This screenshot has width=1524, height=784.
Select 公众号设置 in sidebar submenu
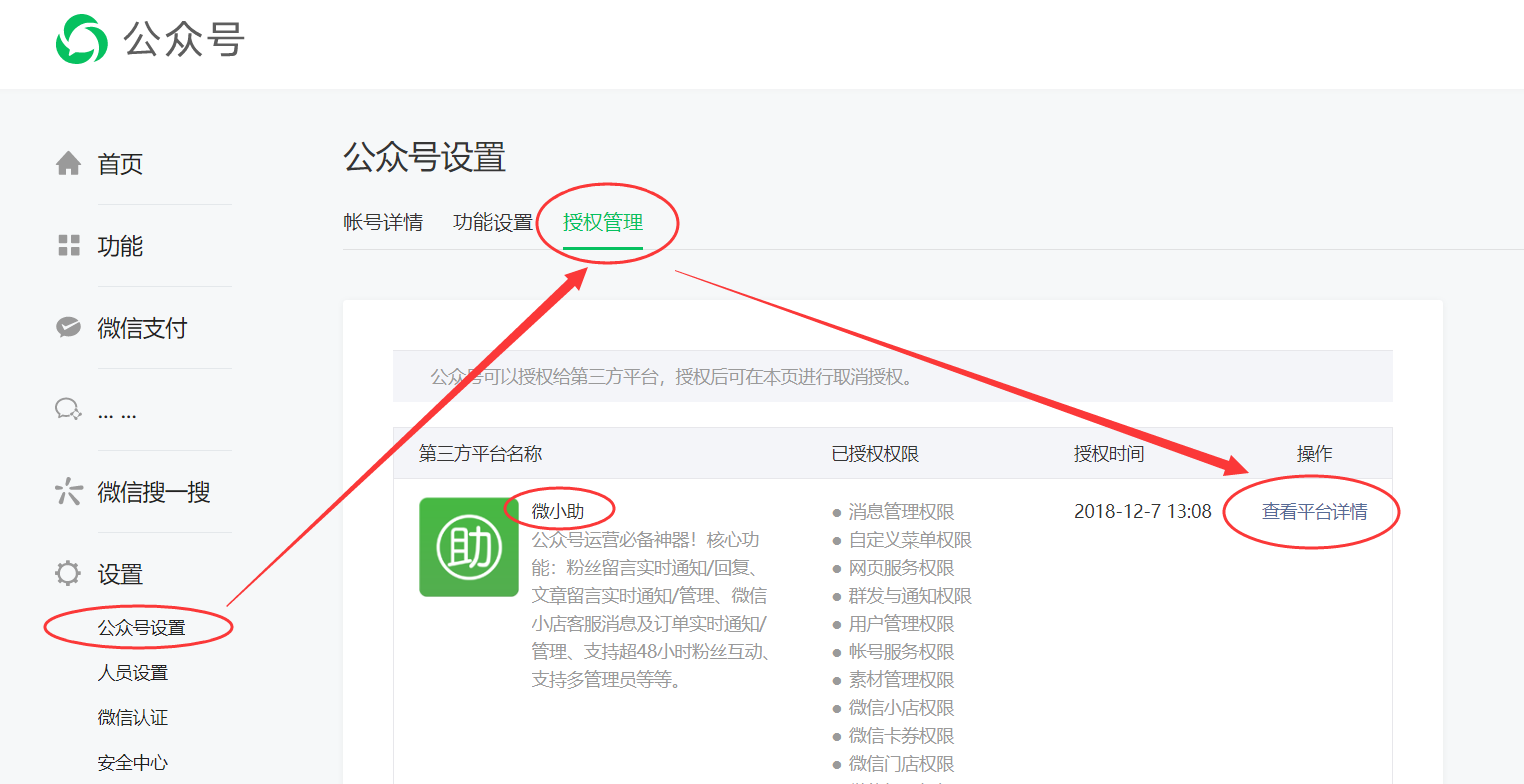(x=141, y=628)
